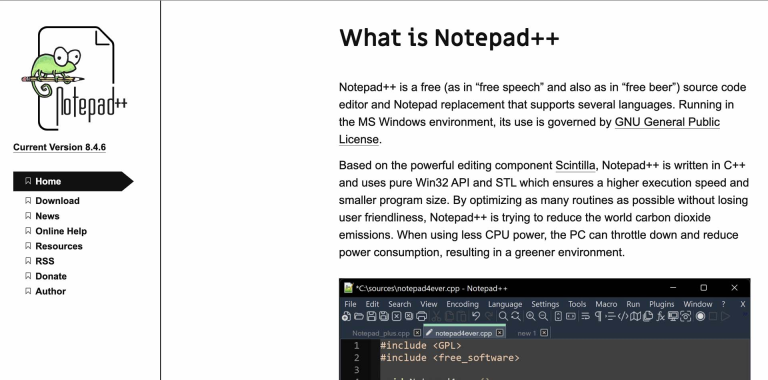The height and width of the screenshot is (380, 768).
Task: Switch to the new 1 tab
Action: [527, 333]
